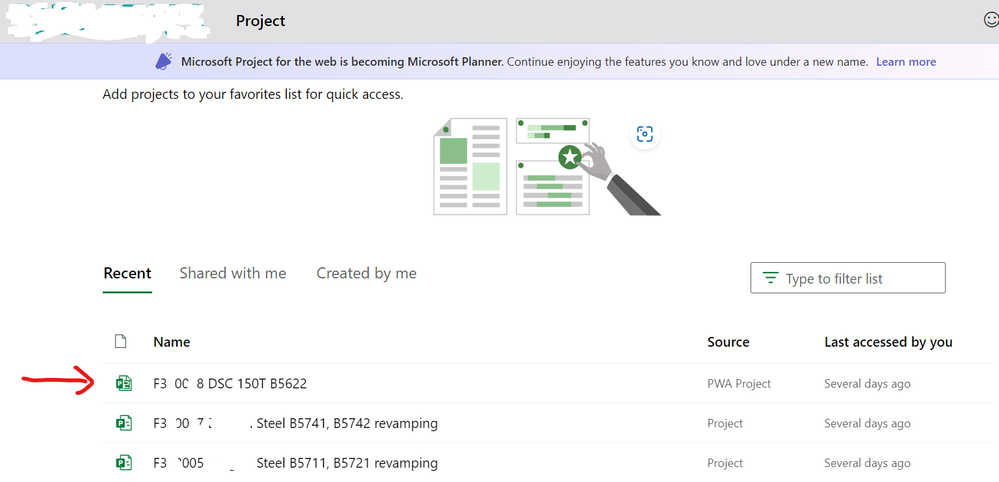This screenshot has width=999, height=482.
Task: Click the filter lines icon in filter box
Action: (771, 278)
